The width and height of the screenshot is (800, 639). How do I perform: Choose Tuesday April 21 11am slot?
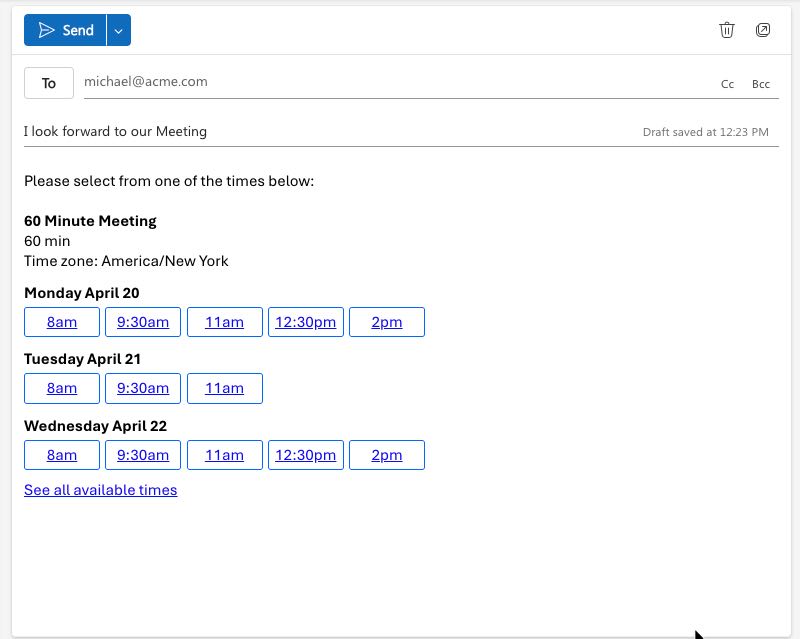[x=225, y=388]
